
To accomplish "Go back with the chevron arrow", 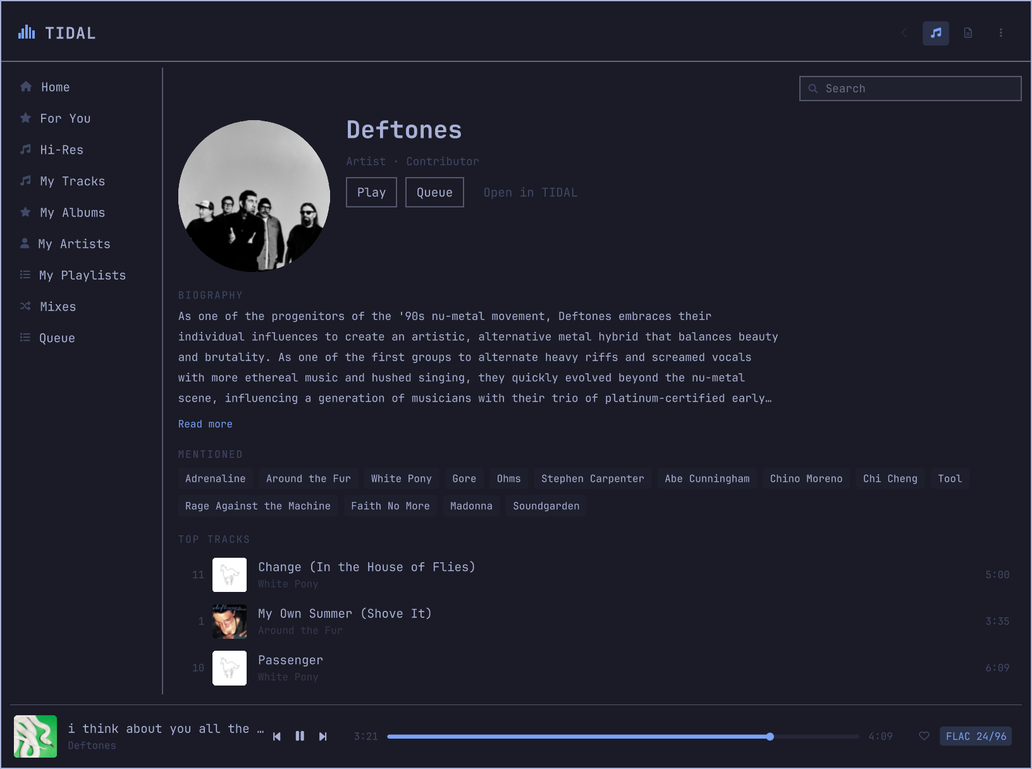I will point(904,33).
